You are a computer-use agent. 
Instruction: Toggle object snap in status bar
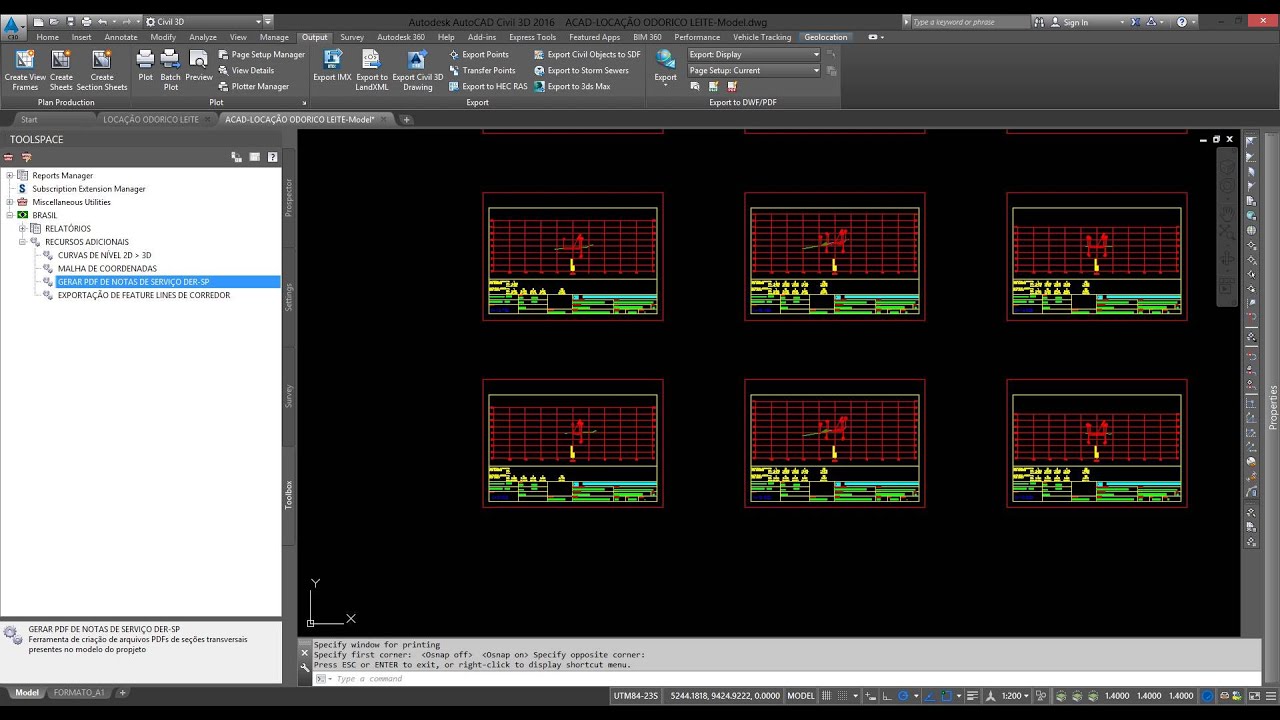point(946,696)
